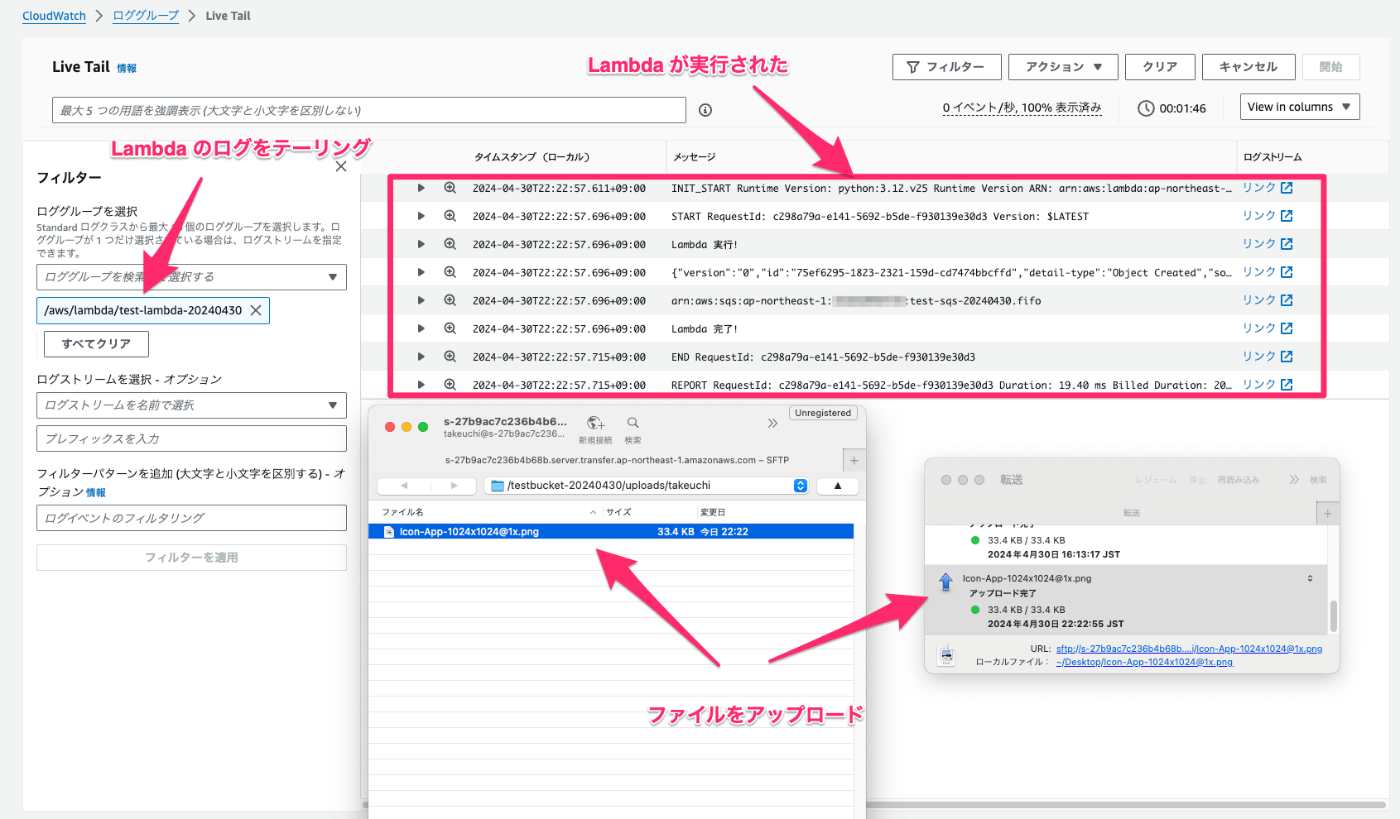The height and width of the screenshot is (819, 1400).
Task: Click the プレフィックスを入力 field
Action: pyautogui.click(x=192, y=438)
